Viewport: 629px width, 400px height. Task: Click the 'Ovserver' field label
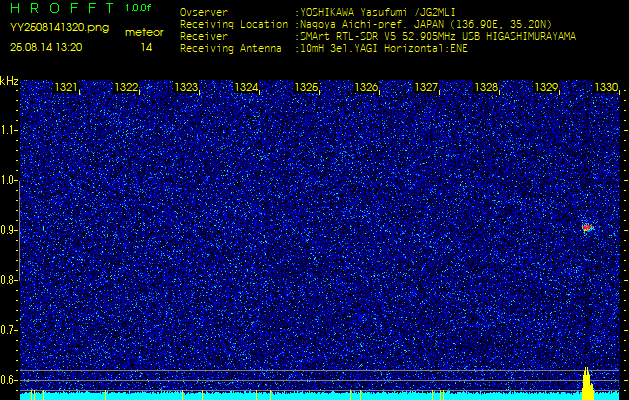[204, 12]
